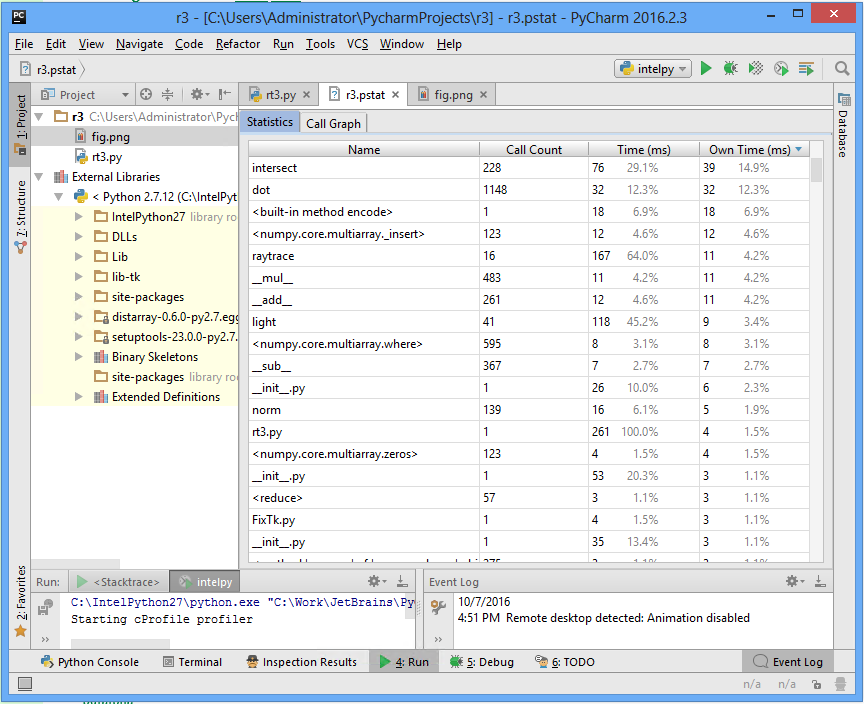Open Search Everywhere magnifier
The image size is (864, 704).
click(x=841, y=68)
